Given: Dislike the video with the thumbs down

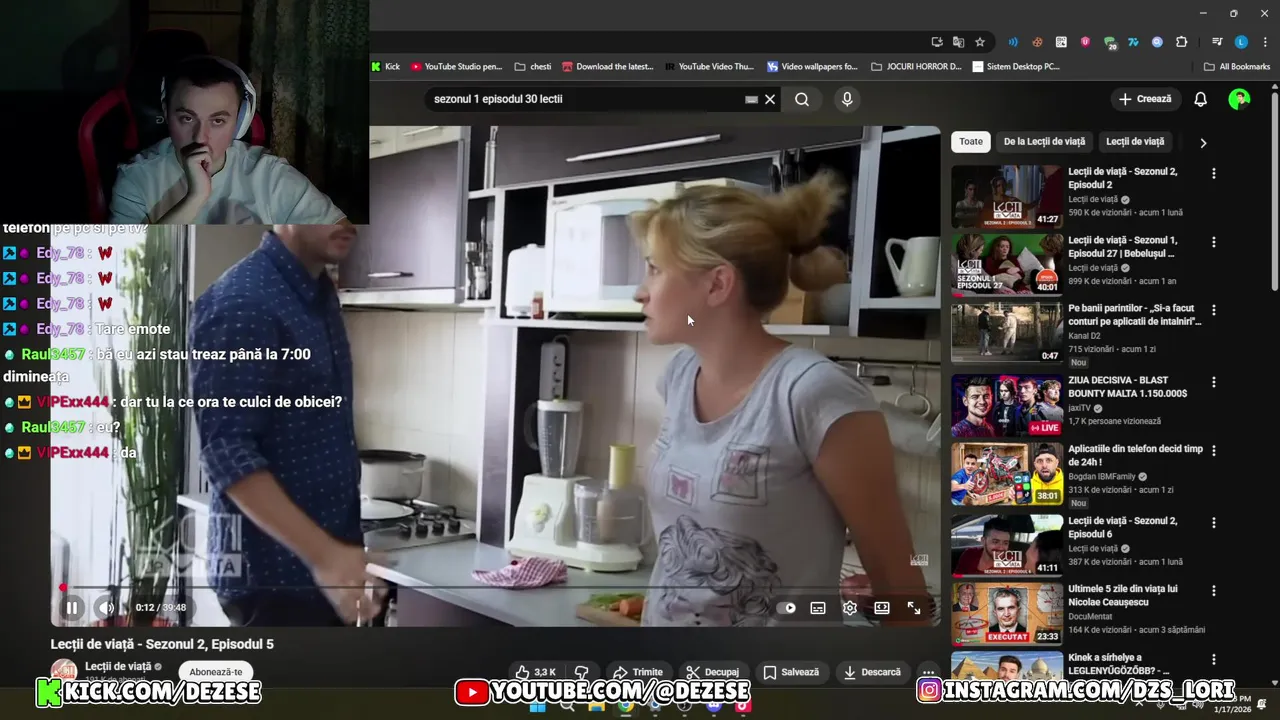Looking at the screenshot, I should pyautogui.click(x=582, y=672).
